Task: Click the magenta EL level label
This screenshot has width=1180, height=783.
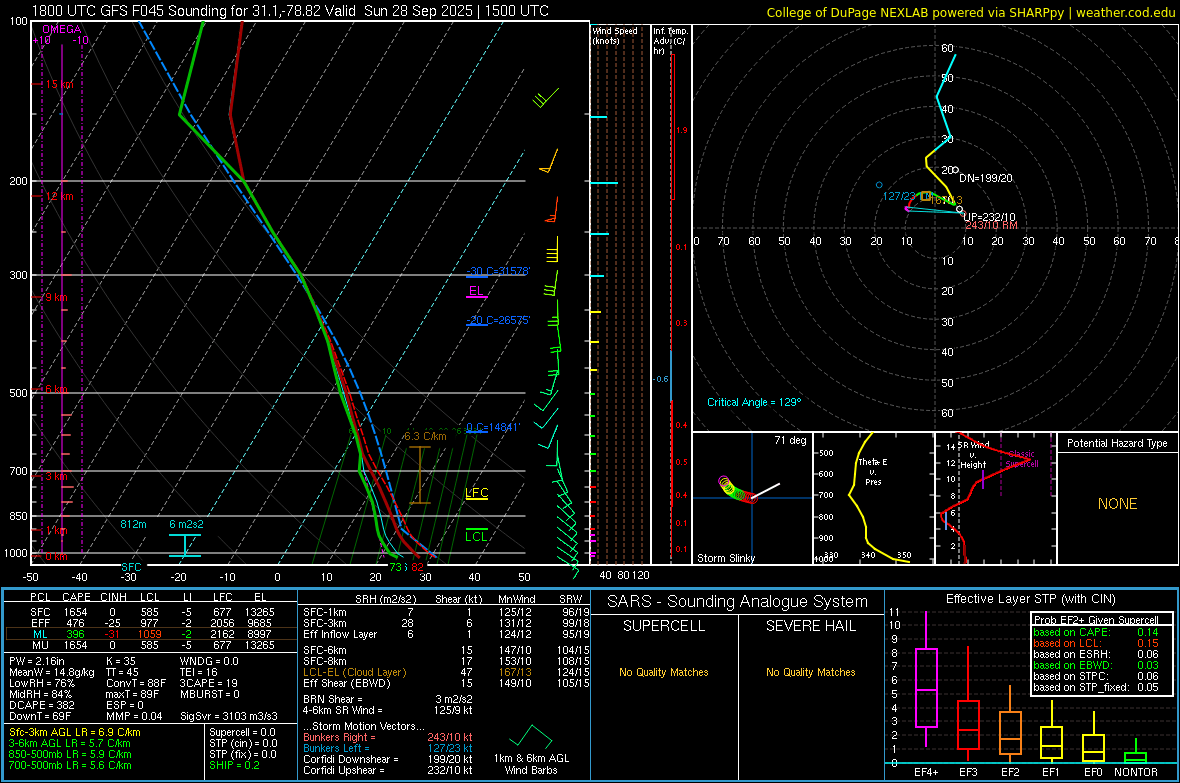Action: point(476,291)
